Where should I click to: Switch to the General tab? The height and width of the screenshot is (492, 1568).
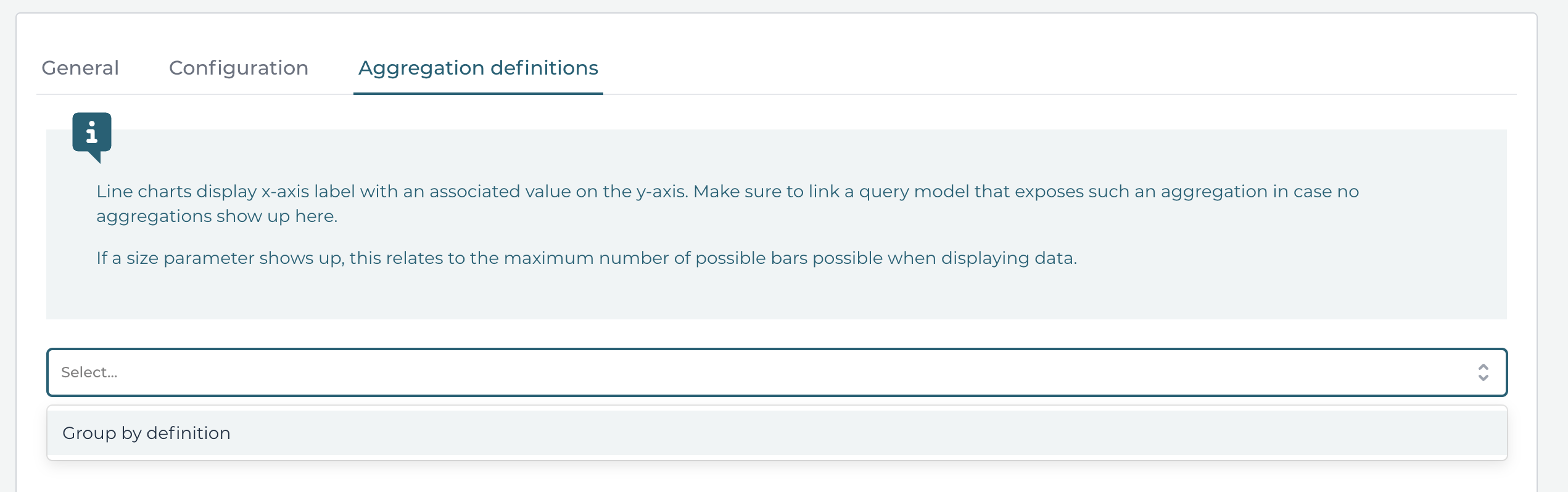80,68
